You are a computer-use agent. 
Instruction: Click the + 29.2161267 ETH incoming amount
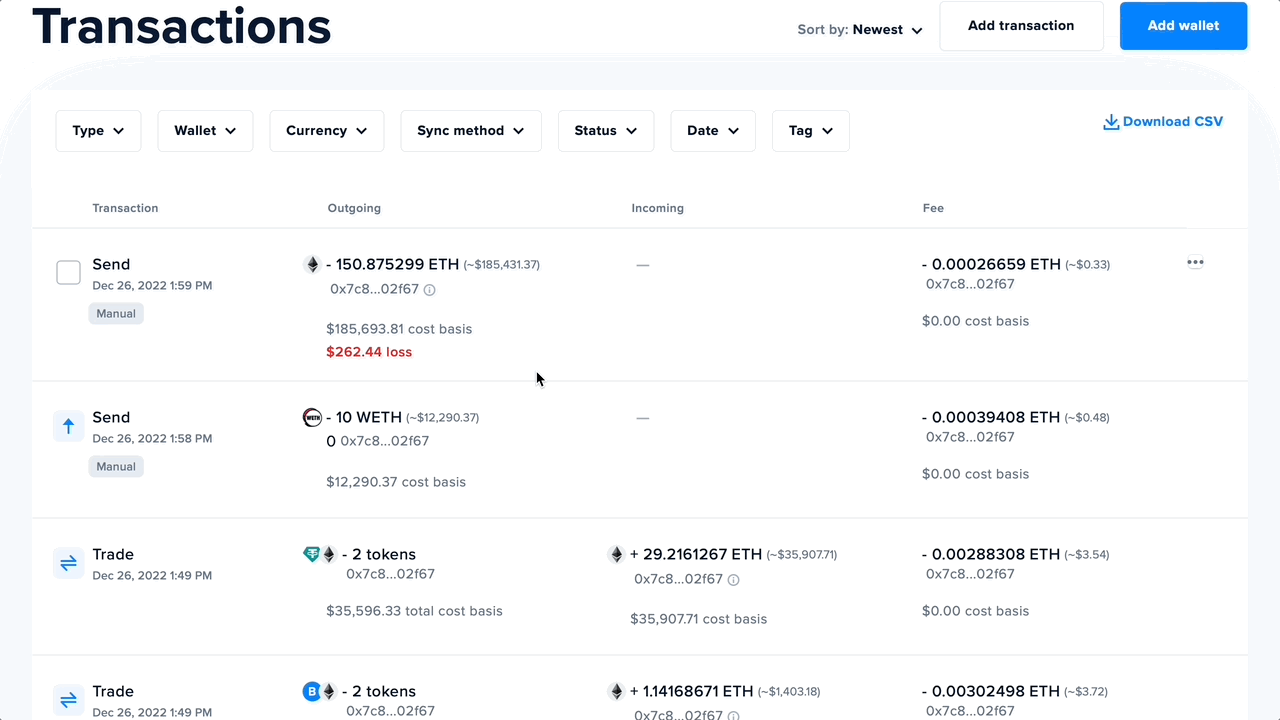click(x=696, y=554)
